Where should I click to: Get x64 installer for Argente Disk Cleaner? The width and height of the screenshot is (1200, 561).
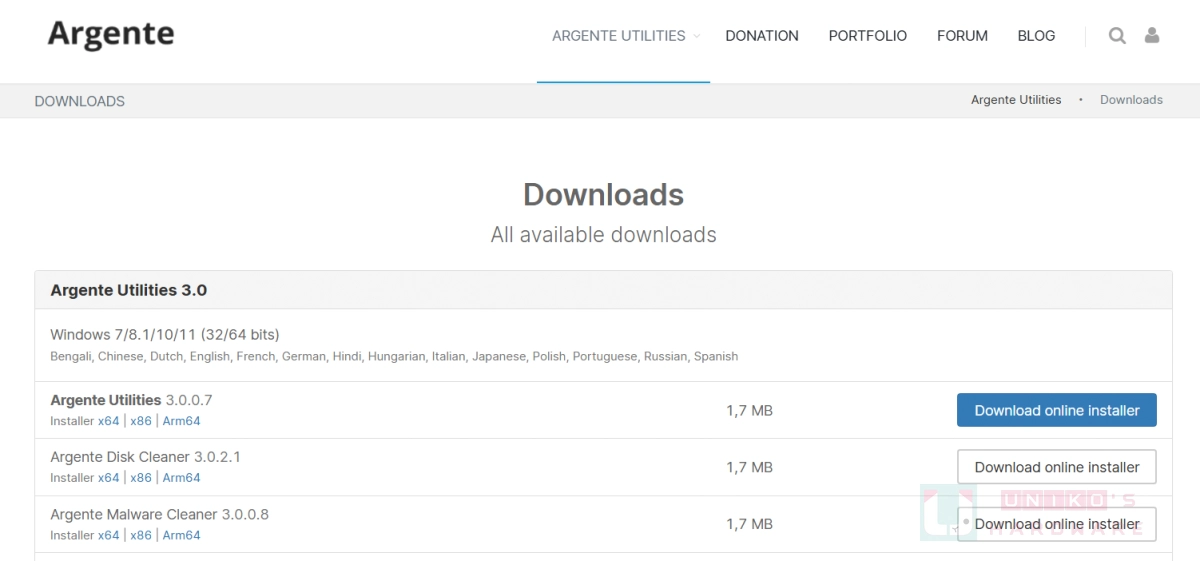point(109,478)
